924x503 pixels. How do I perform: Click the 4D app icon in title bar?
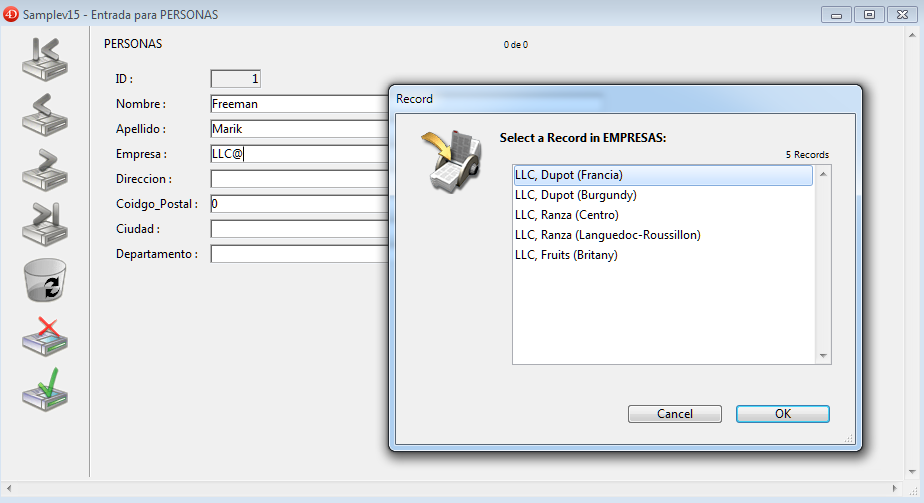coord(12,15)
